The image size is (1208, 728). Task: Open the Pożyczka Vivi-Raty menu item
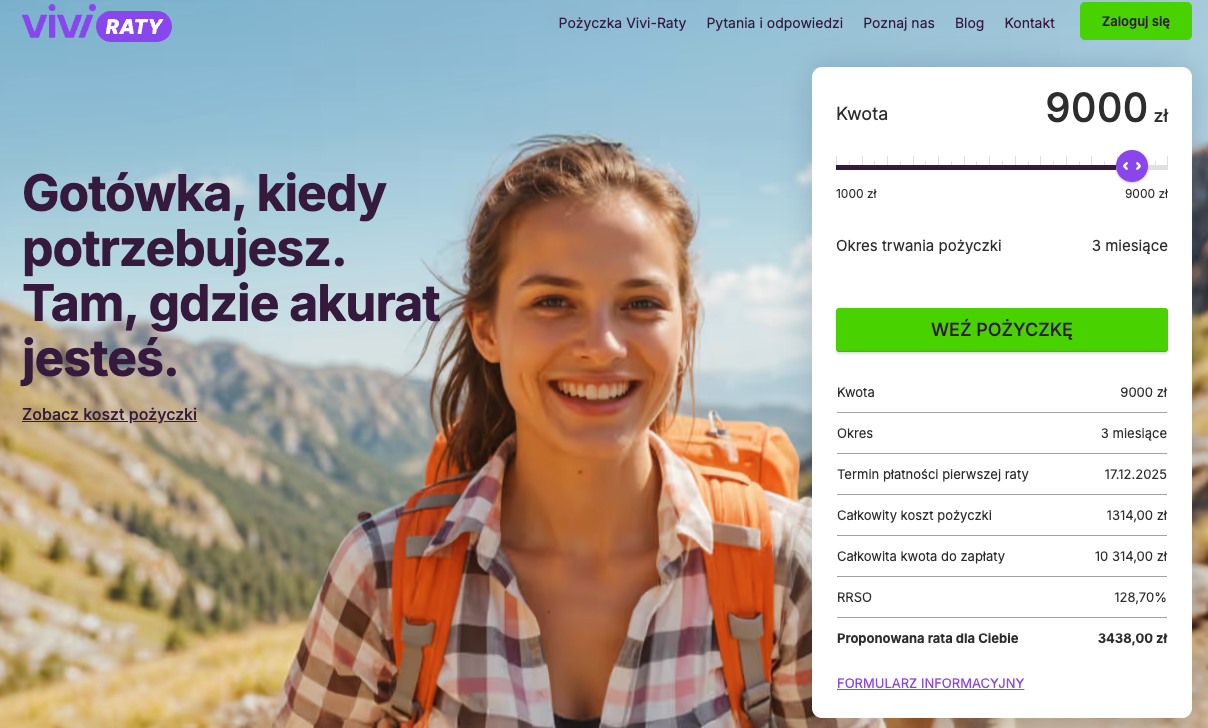point(622,23)
